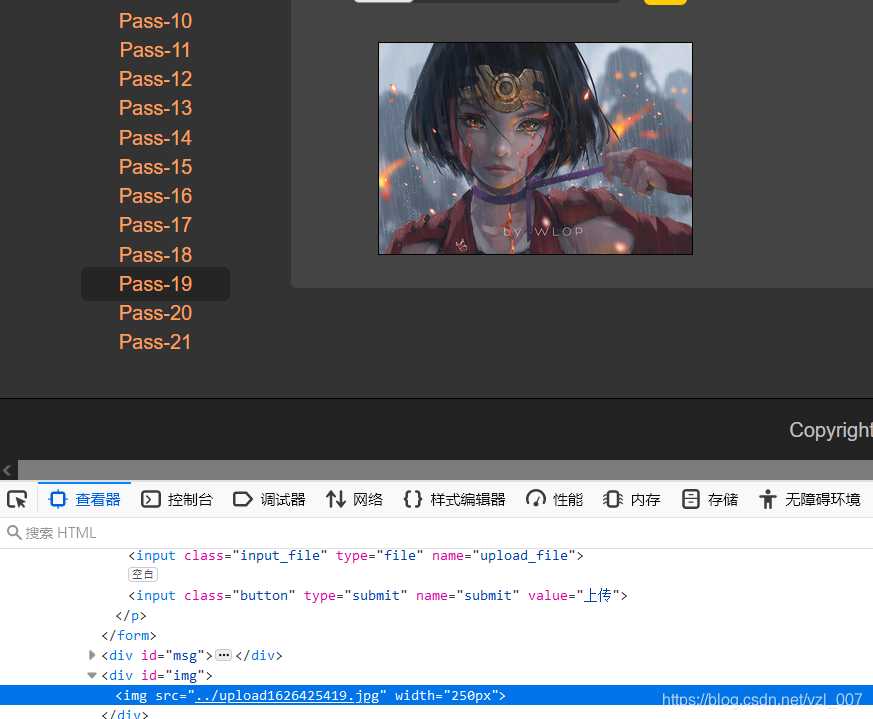Open the 样式编辑器 style editor tab
873x719 pixels.
click(x=454, y=499)
